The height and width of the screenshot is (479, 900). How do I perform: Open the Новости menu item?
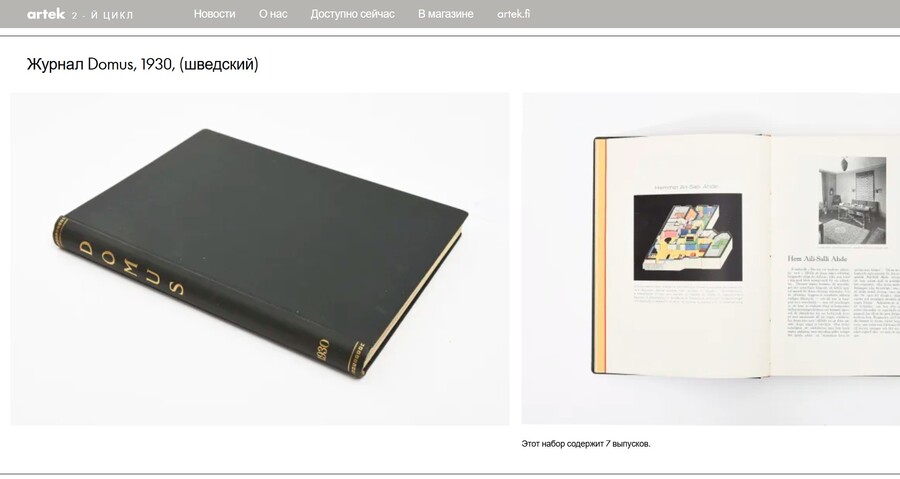click(x=214, y=14)
